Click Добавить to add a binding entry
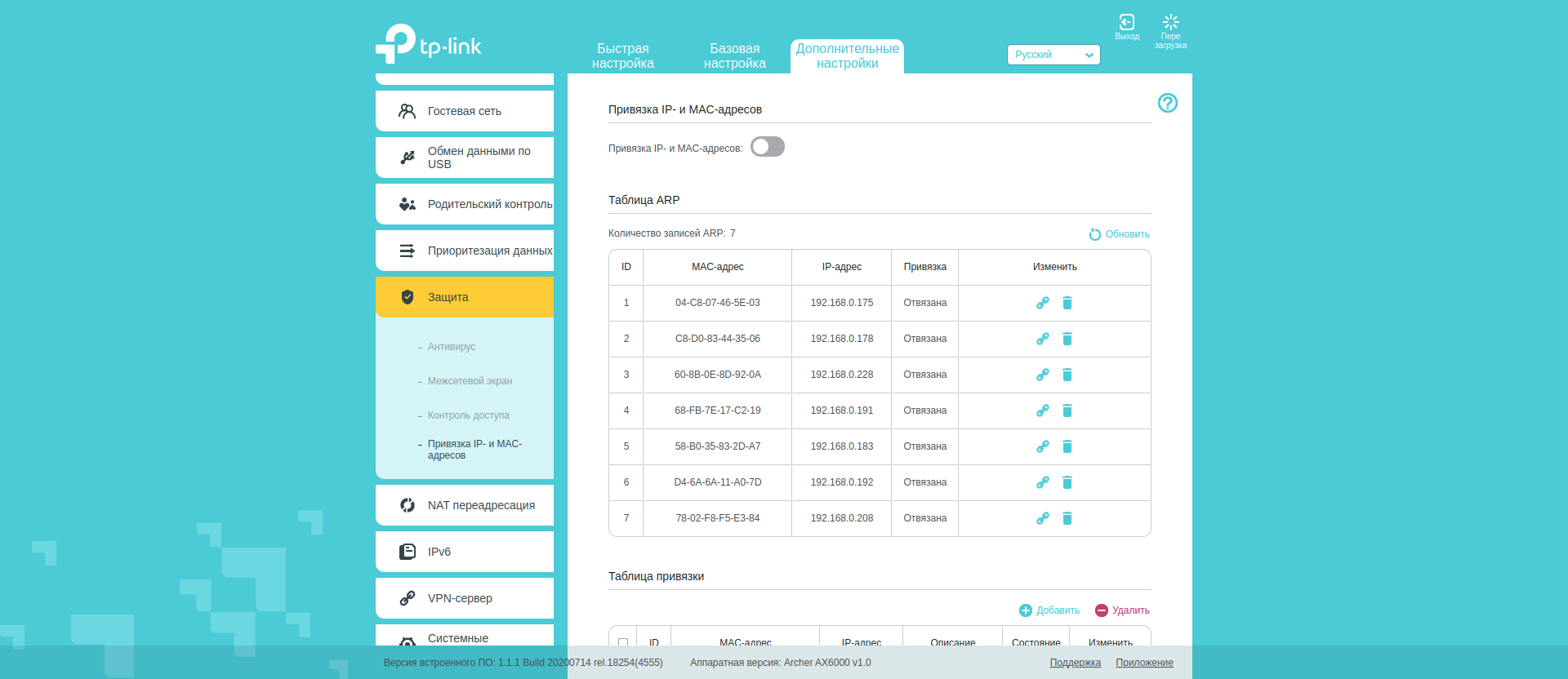1568x679 pixels. click(1049, 610)
